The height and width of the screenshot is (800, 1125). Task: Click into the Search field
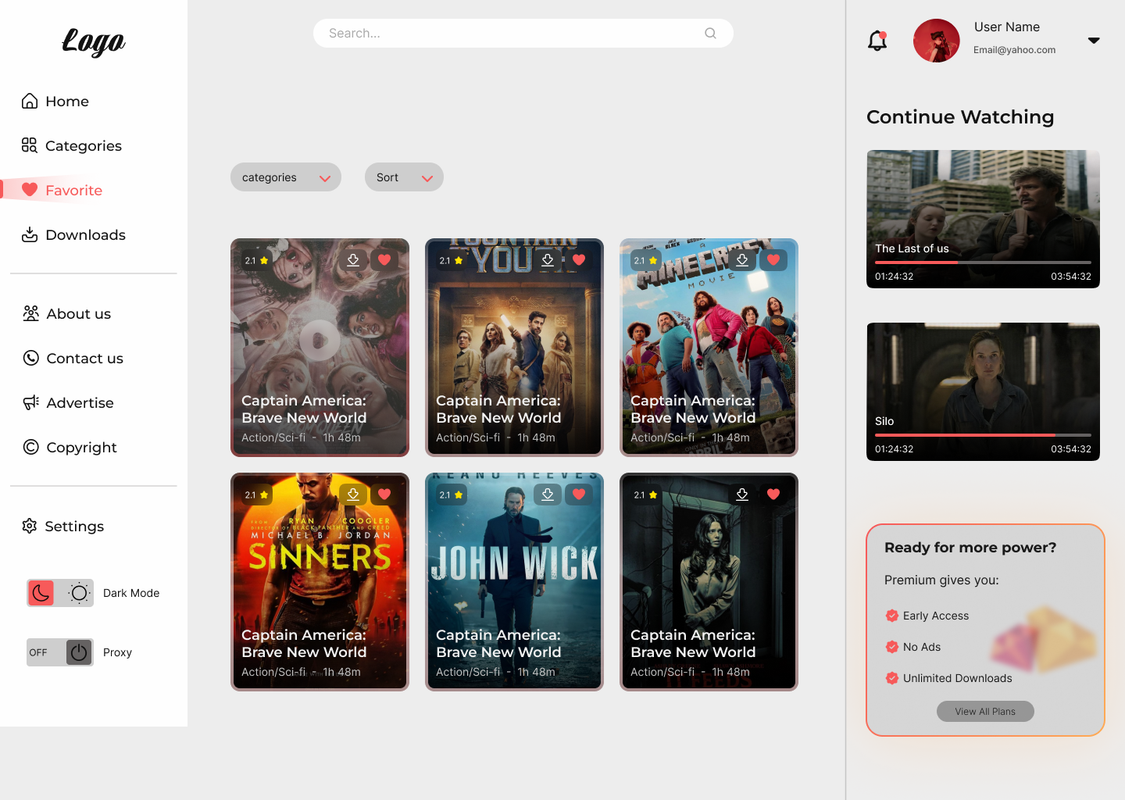pos(523,33)
